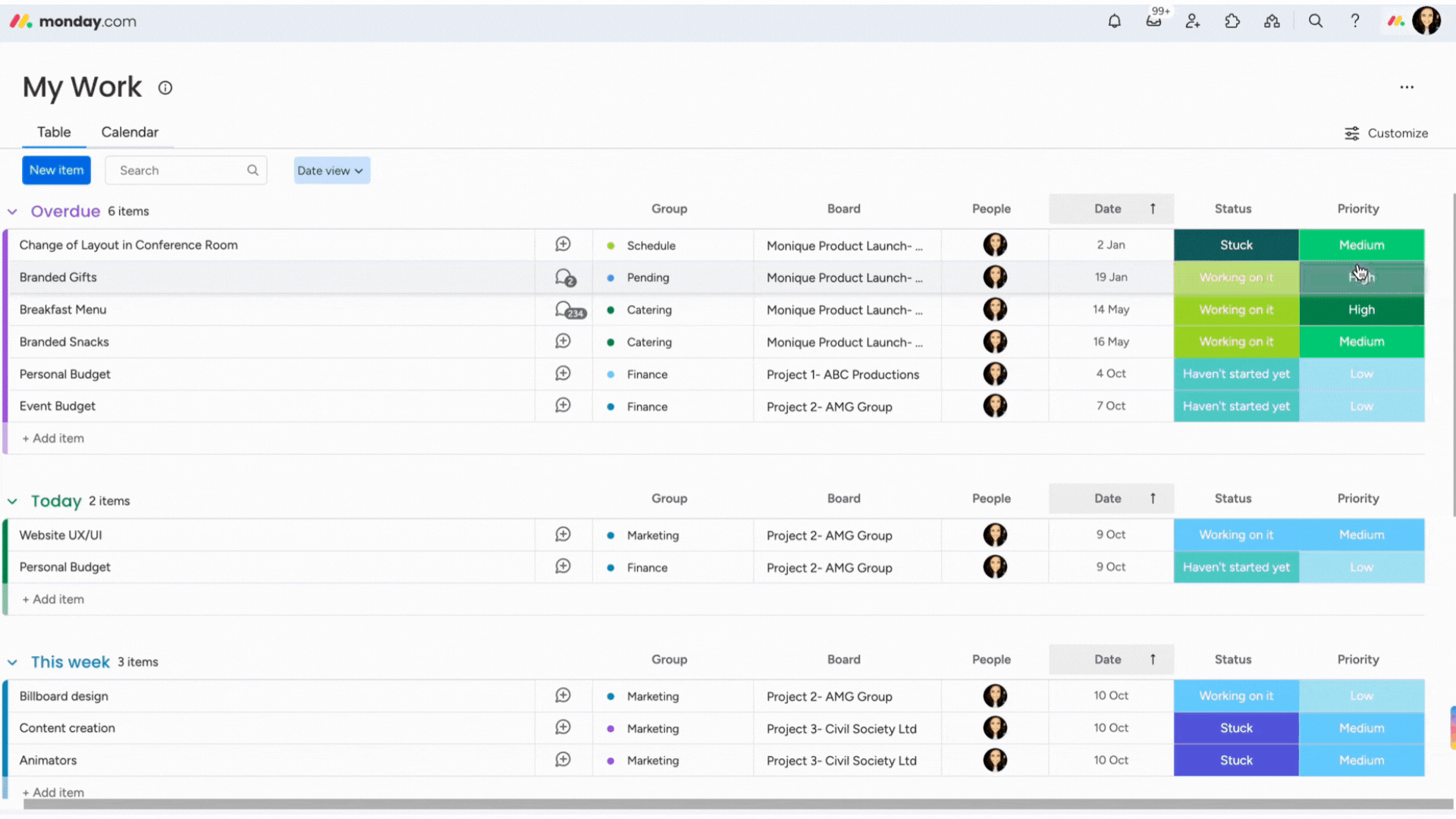Open the products switcher icon
Image resolution: width=1456 pixels, height=819 pixels.
1272,20
